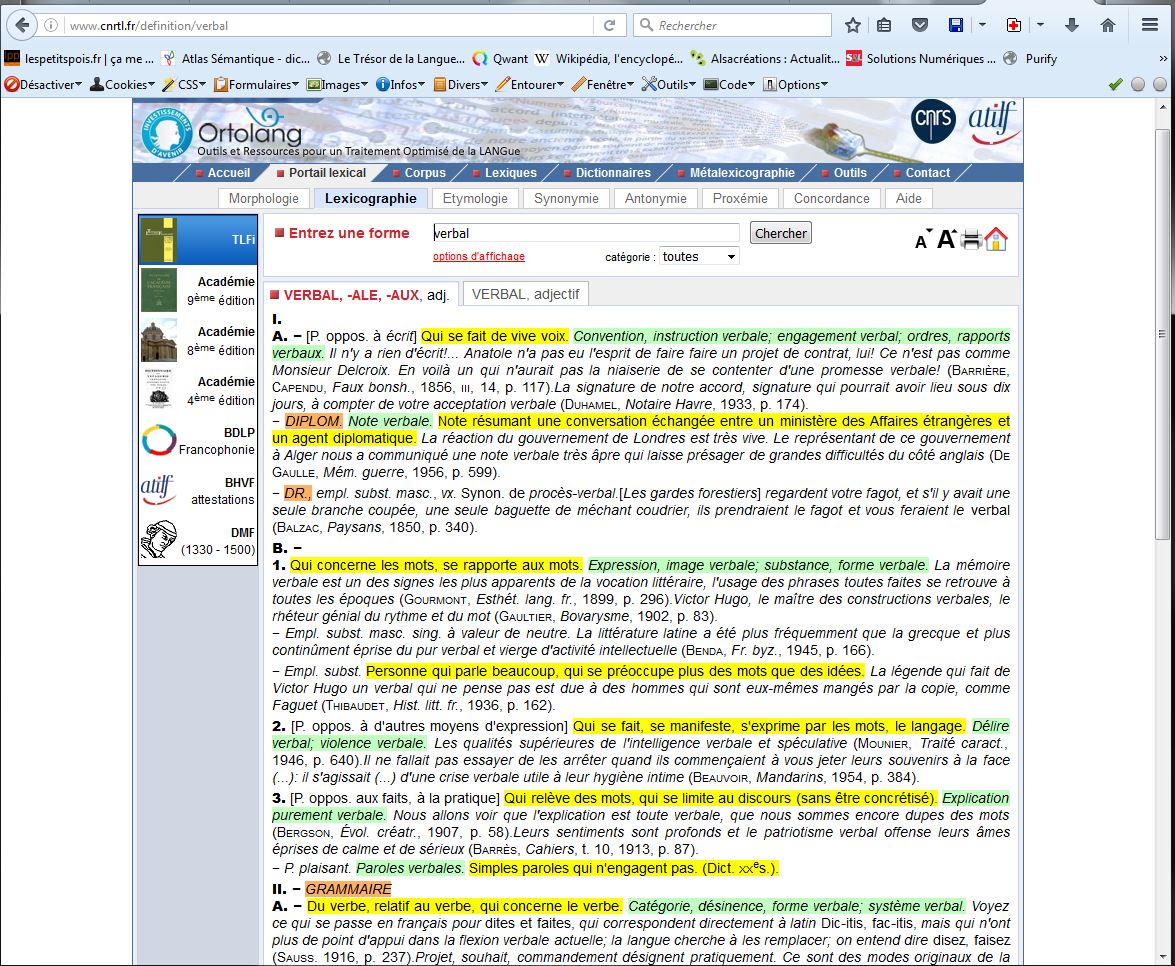Open BHVF attestations resource

click(x=198, y=491)
